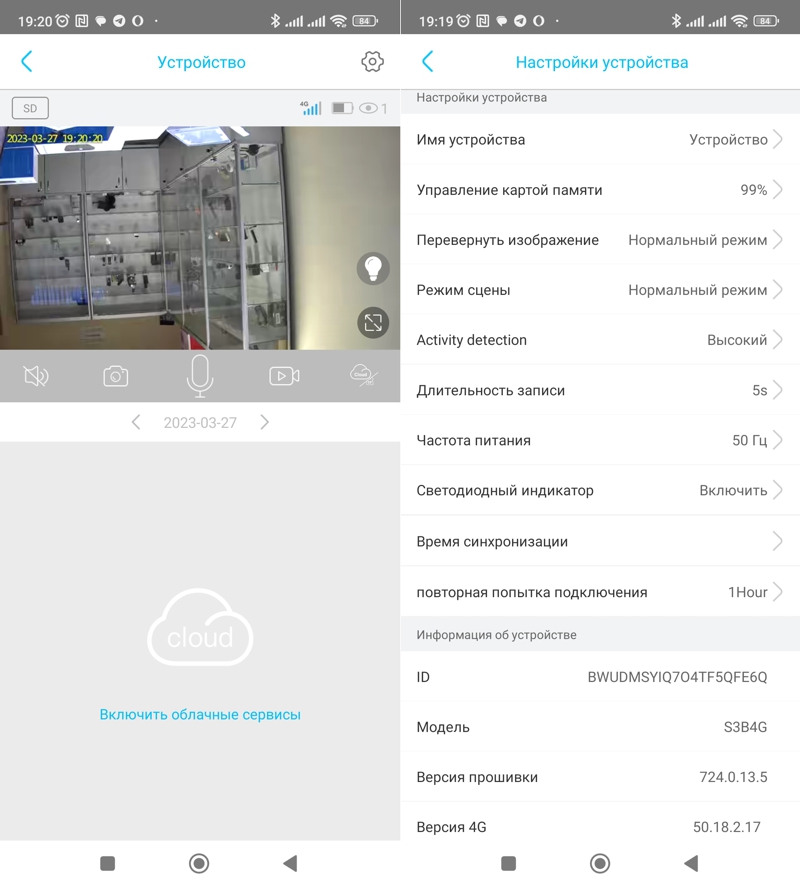Tap Светодиодный индикатор label
The height and width of the screenshot is (889, 800).
pos(505,490)
